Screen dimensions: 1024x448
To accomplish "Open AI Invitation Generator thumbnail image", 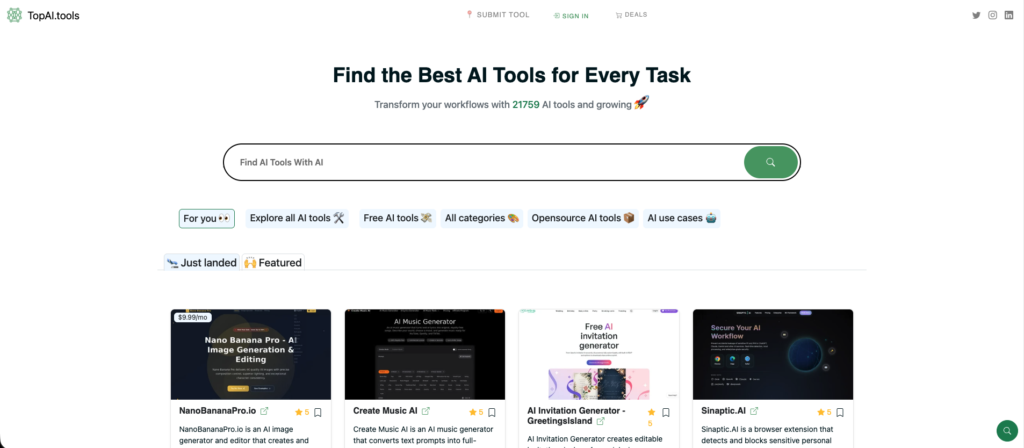I will (599, 355).
